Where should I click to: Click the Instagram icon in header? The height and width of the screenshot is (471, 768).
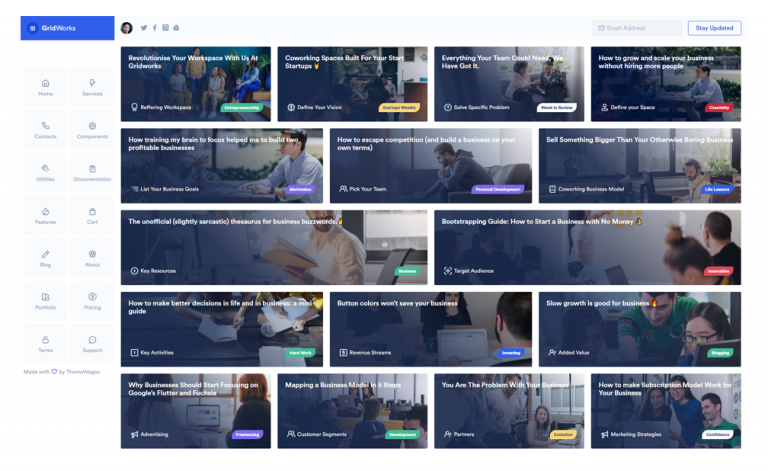165,28
